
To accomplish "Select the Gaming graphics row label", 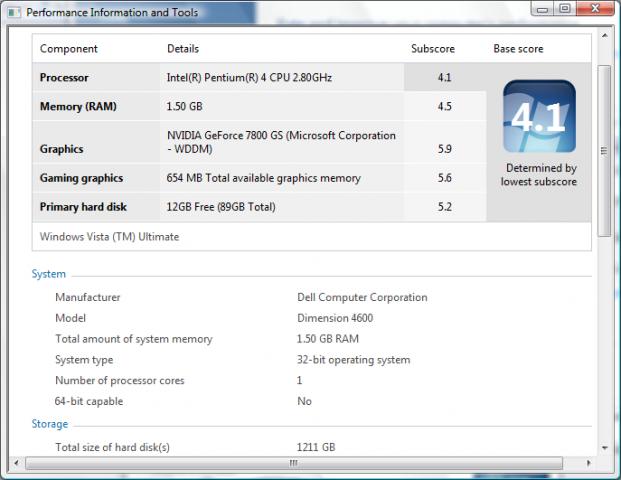I will pyautogui.click(x=81, y=178).
